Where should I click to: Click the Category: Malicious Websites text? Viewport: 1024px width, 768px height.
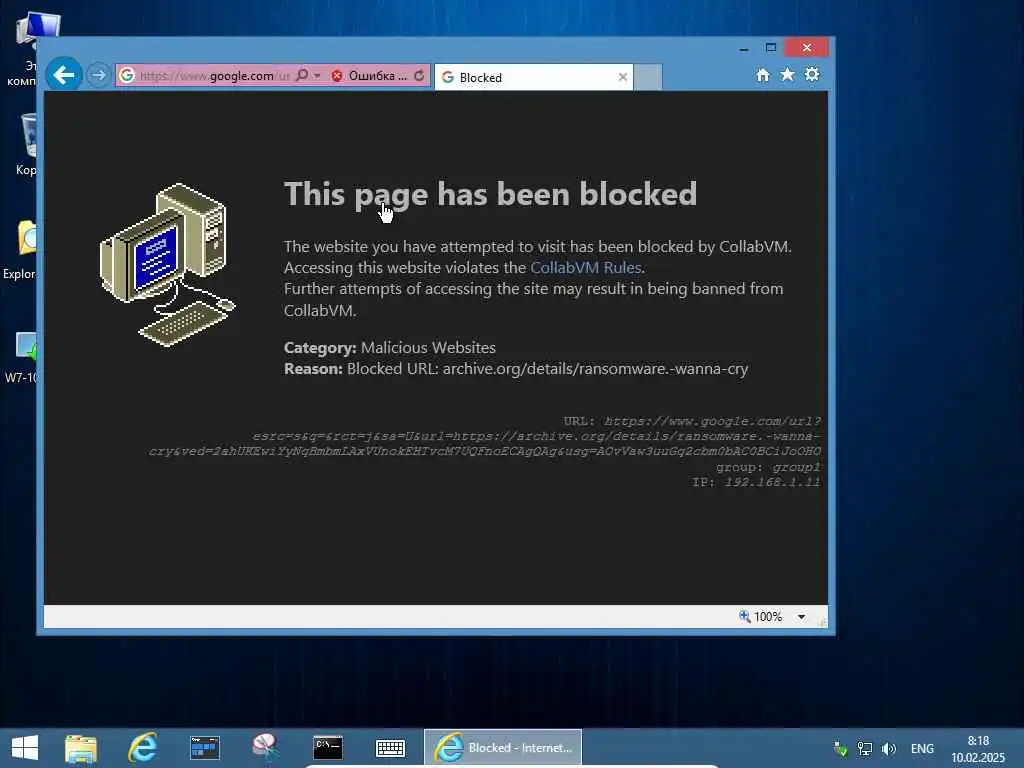point(390,347)
